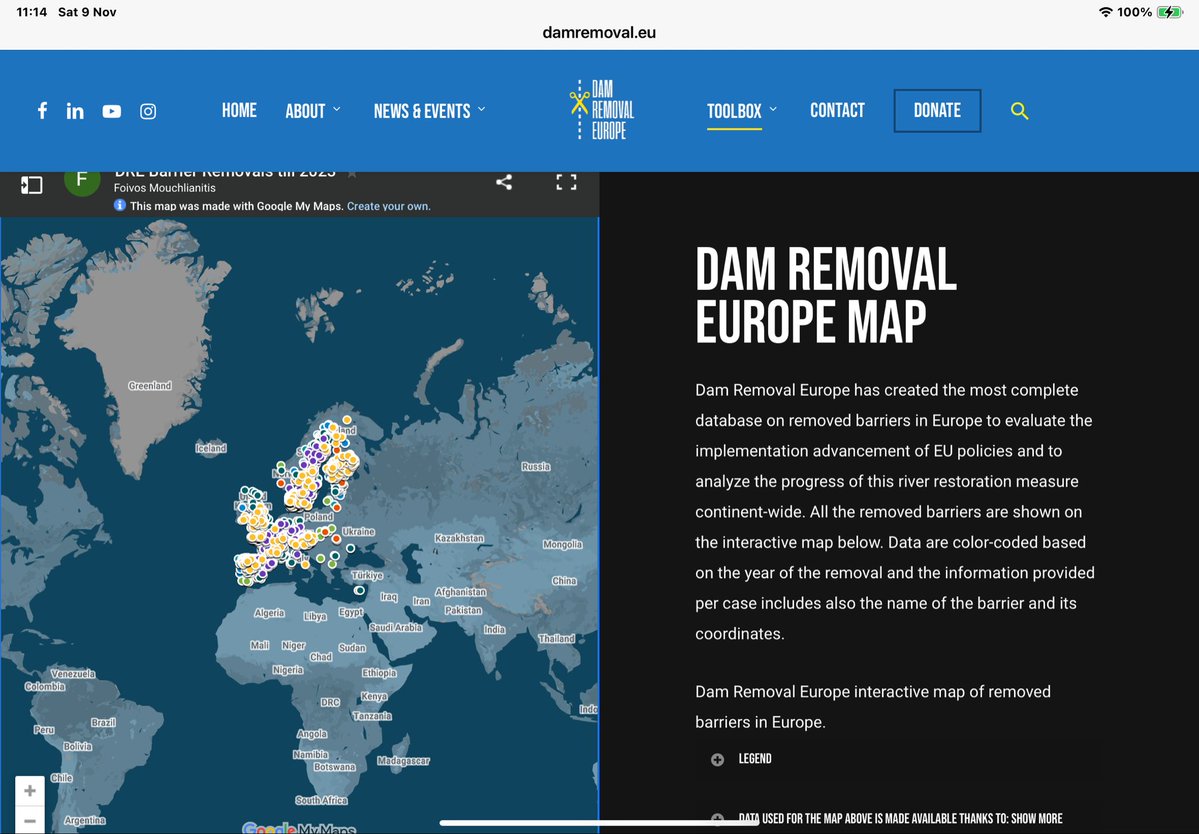The width and height of the screenshot is (1199, 834).
Task: Star the DRE Barrier Removals map
Action: pyautogui.click(x=352, y=174)
